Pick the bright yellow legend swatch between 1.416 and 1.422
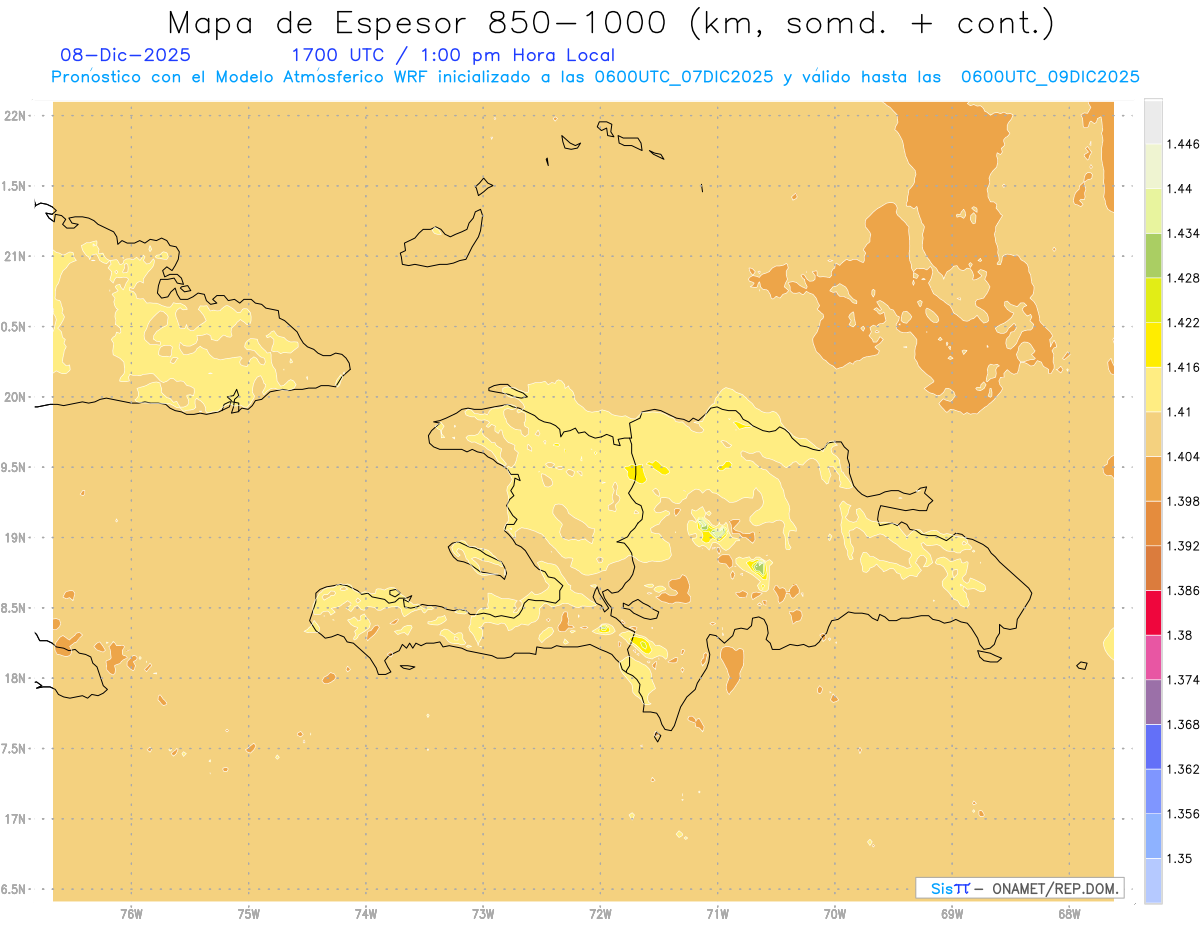 [1153, 344]
